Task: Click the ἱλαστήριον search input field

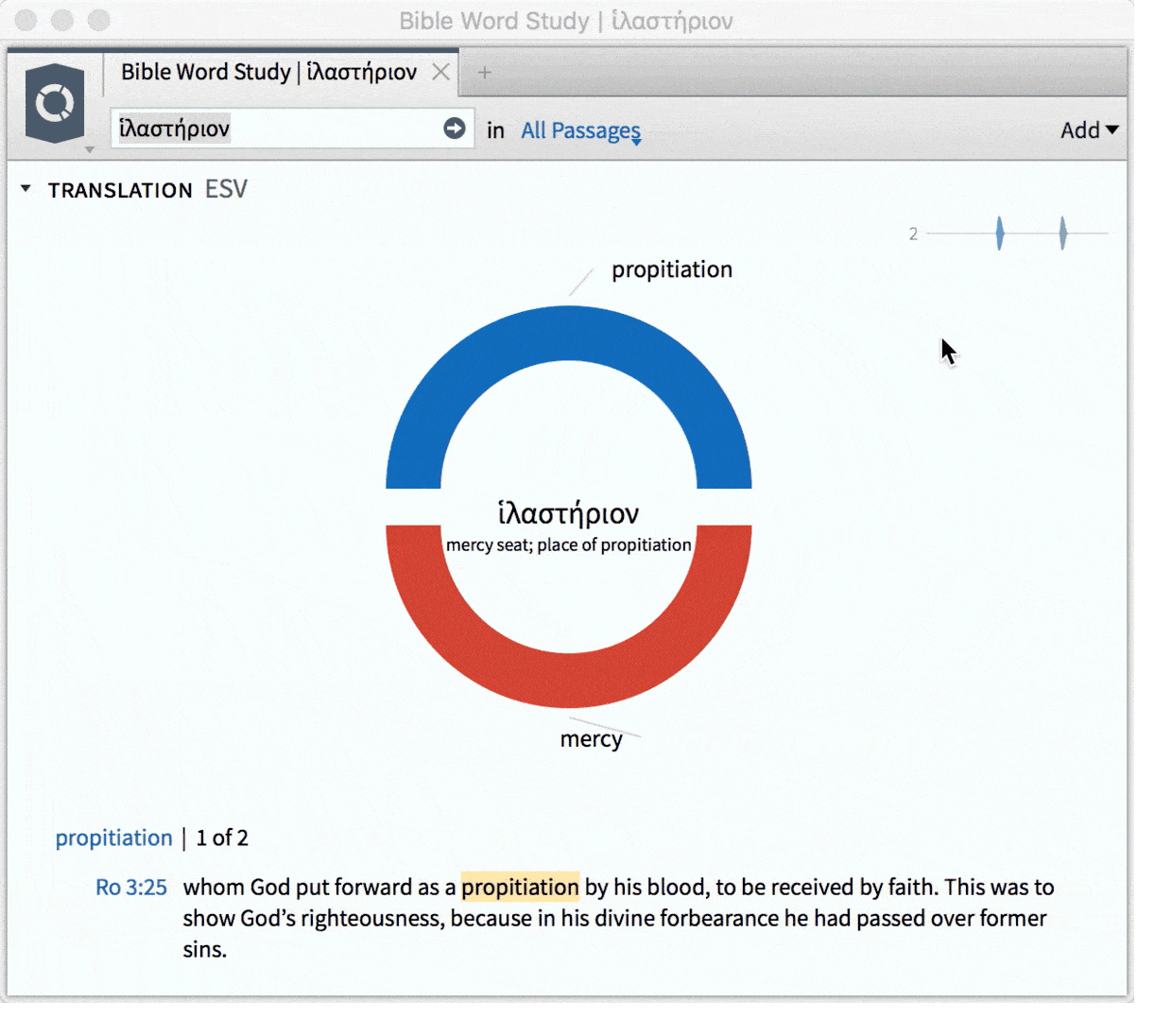Action: coord(274,129)
